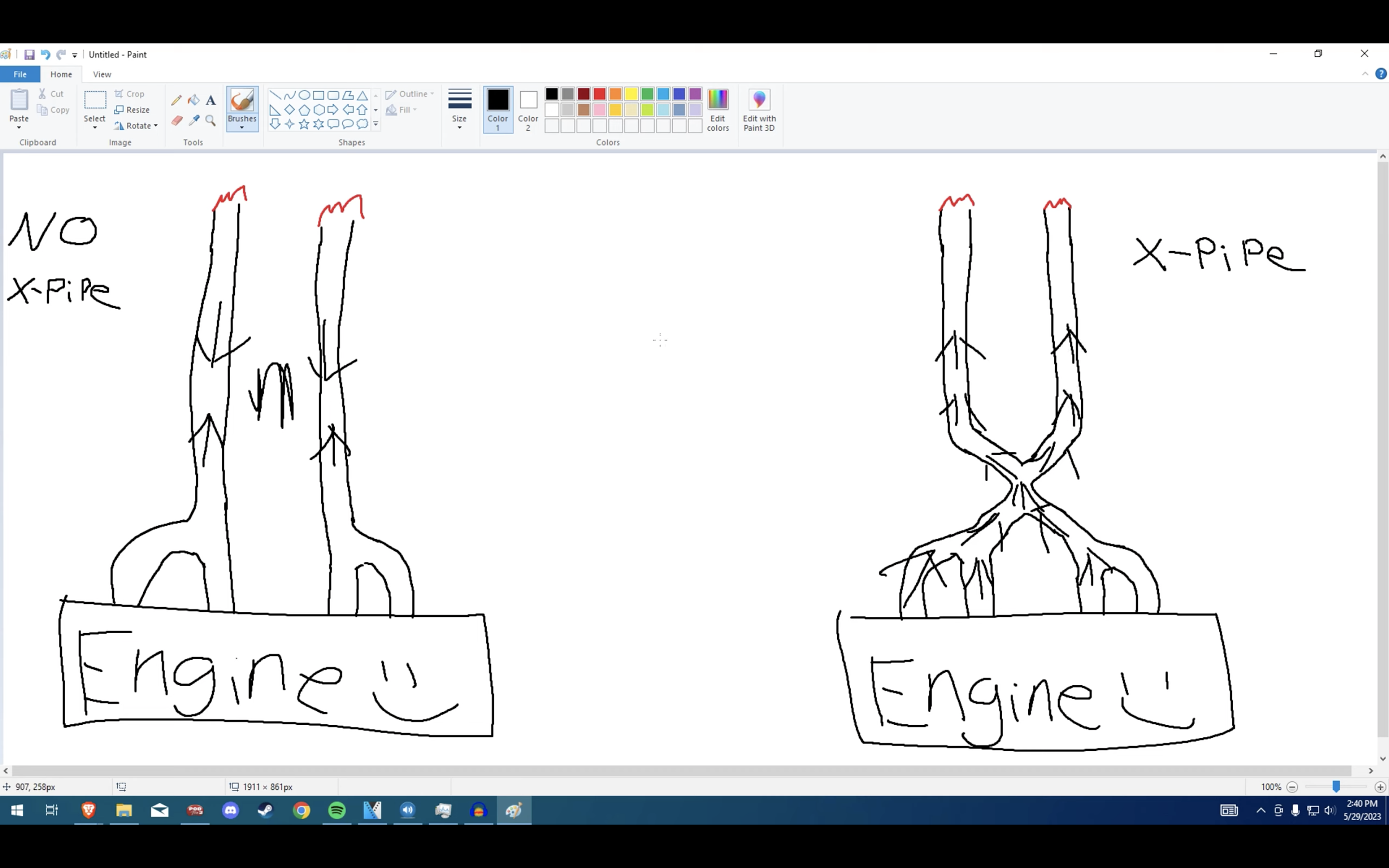The width and height of the screenshot is (1389, 868).
Task: Click the Save icon in title bar
Action: (29, 54)
